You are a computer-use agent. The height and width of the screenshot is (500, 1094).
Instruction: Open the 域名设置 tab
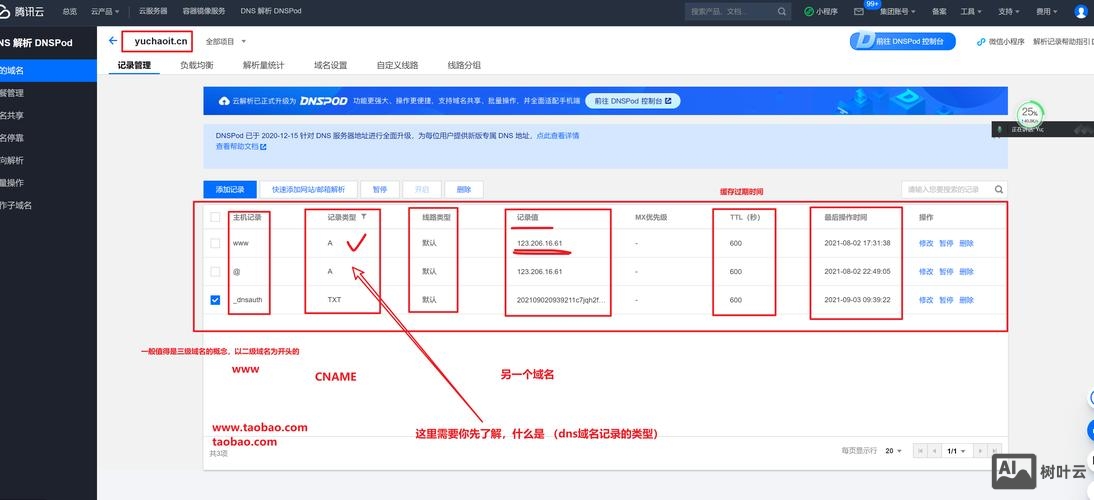pyautogui.click(x=331, y=65)
